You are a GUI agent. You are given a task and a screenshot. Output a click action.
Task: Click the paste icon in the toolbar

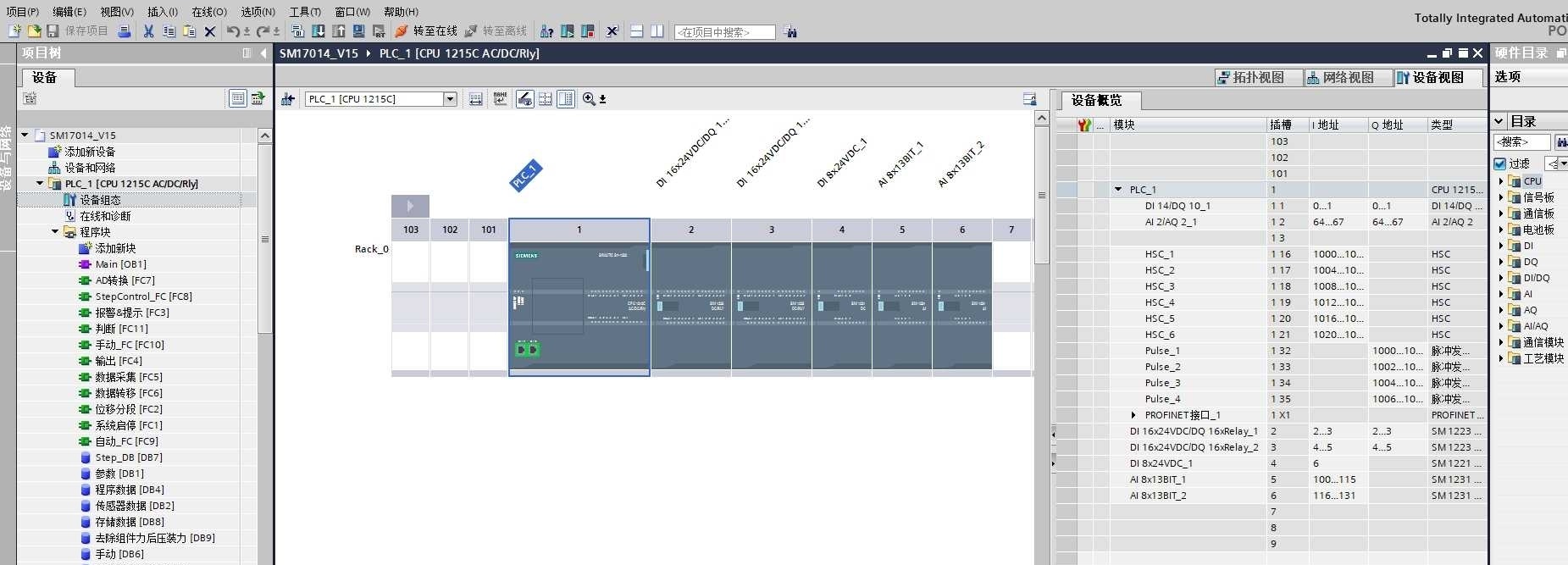pyautogui.click(x=190, y=31)
